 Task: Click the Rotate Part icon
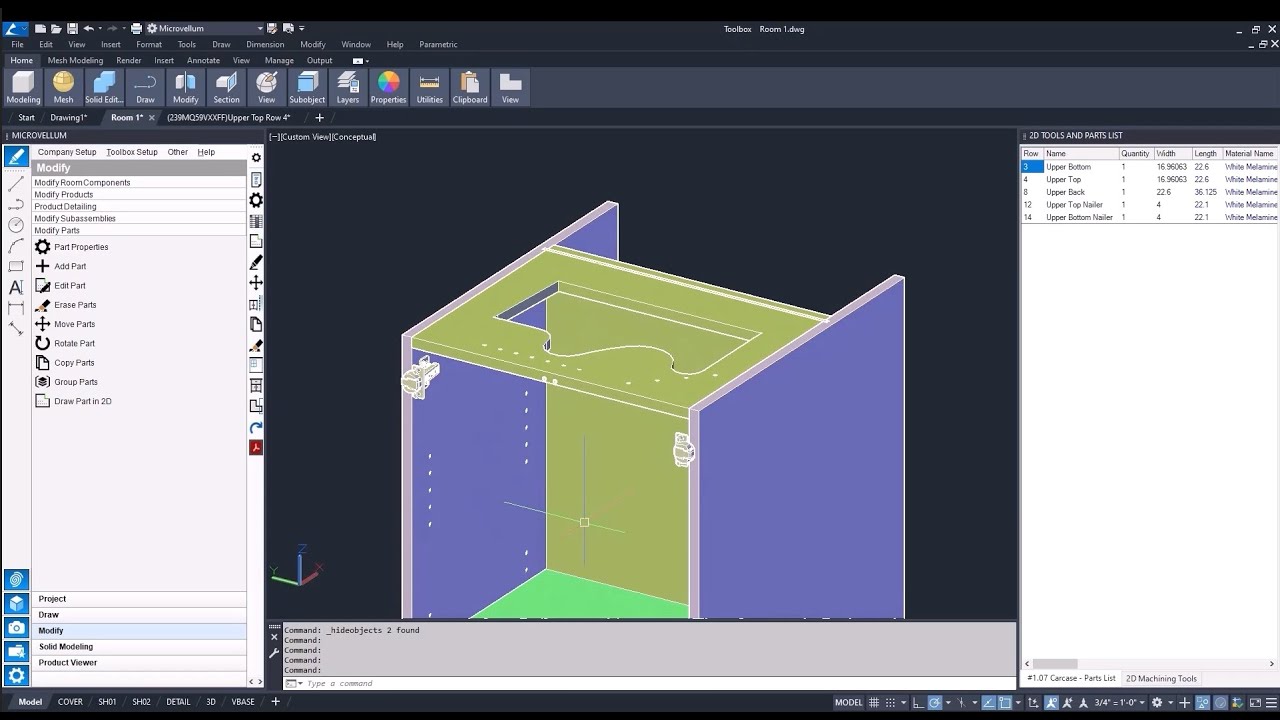[x=43, y=343]
